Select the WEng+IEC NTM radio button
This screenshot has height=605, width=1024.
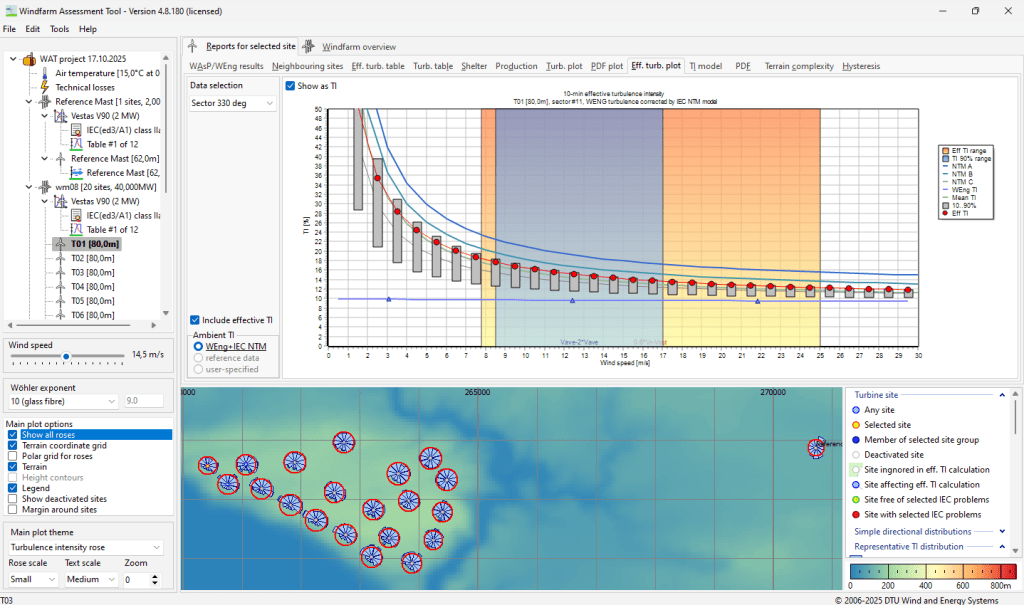click(x=197, y=346)
